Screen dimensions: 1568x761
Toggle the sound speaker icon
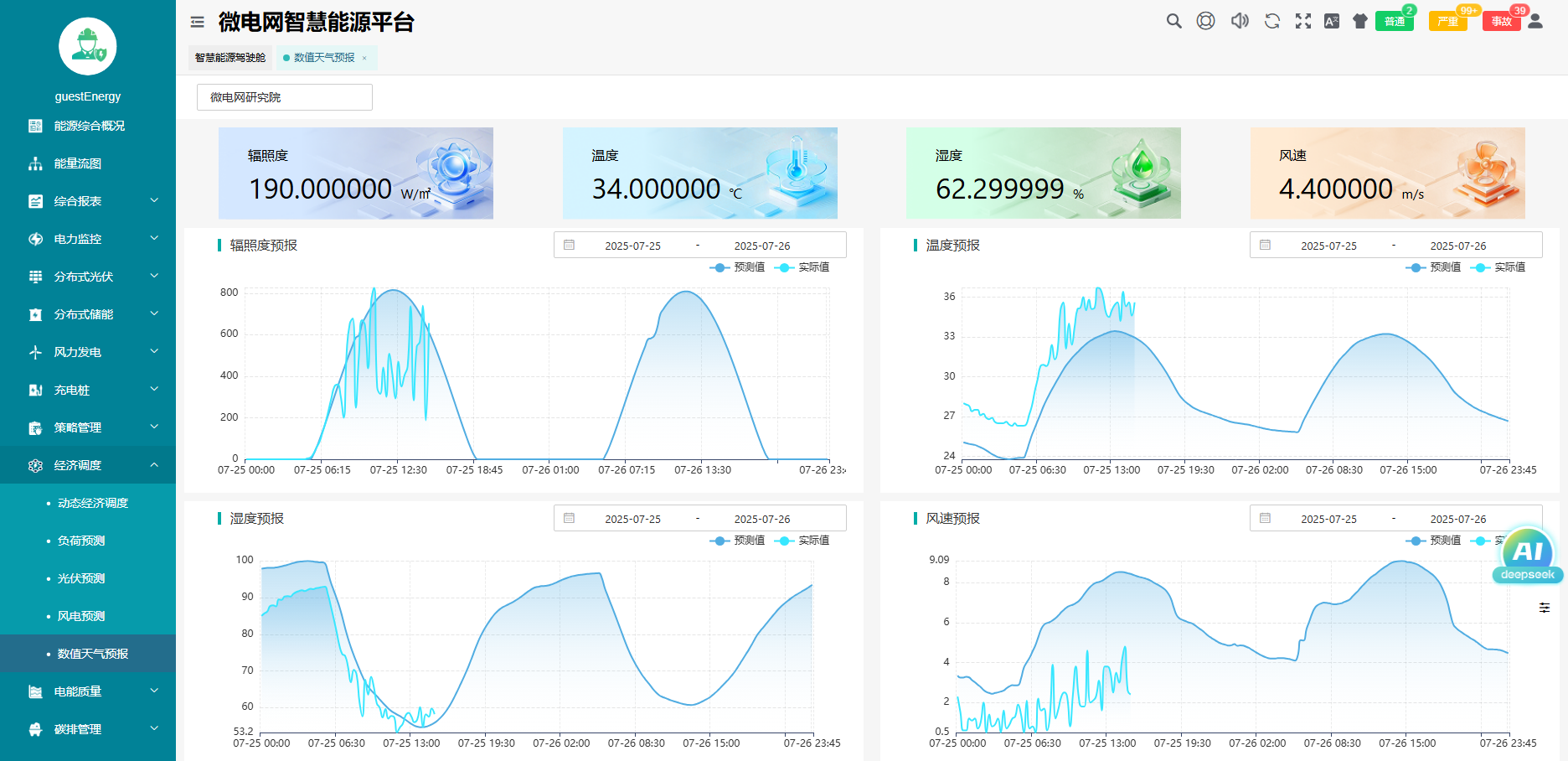click(x=1239, y=21)
